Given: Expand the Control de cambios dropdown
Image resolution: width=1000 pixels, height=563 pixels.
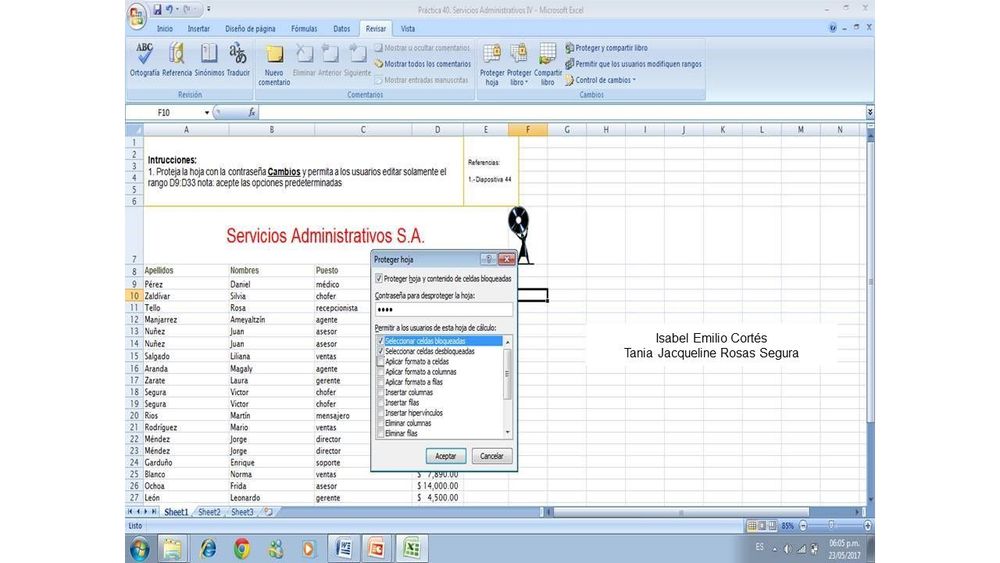Looking at the screenshot, I should coord(603,80).
